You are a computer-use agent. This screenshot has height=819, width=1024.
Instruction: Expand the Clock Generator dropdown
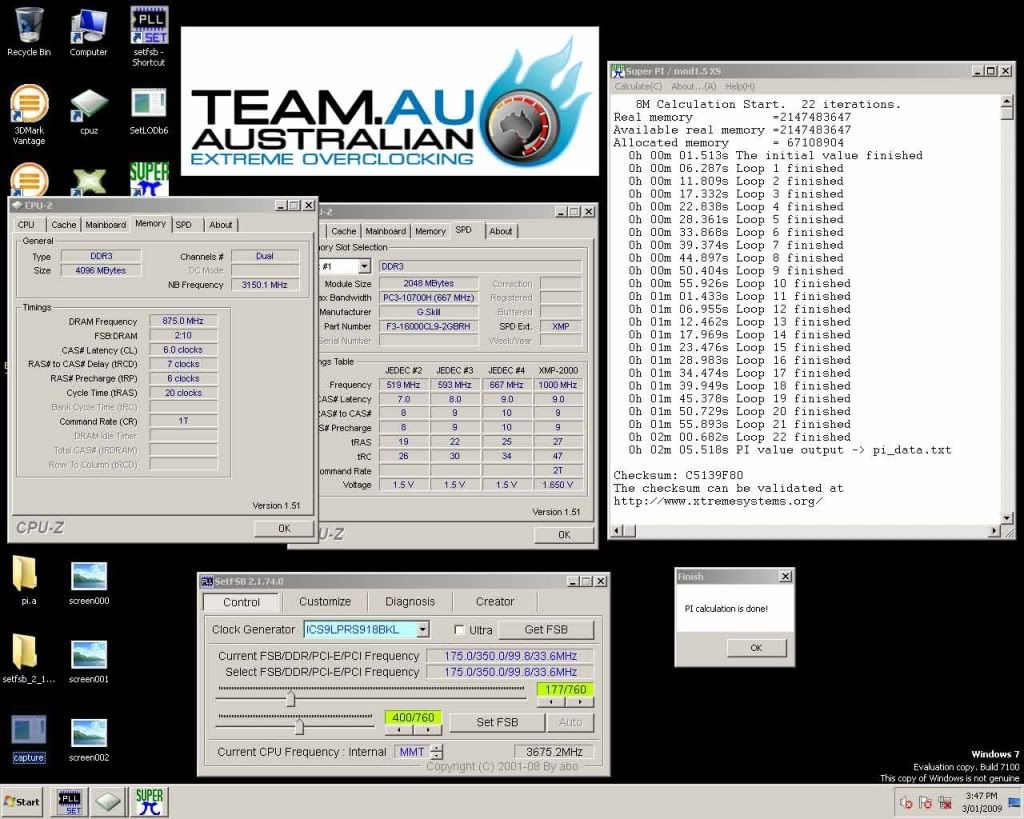(x=423, y=630)
